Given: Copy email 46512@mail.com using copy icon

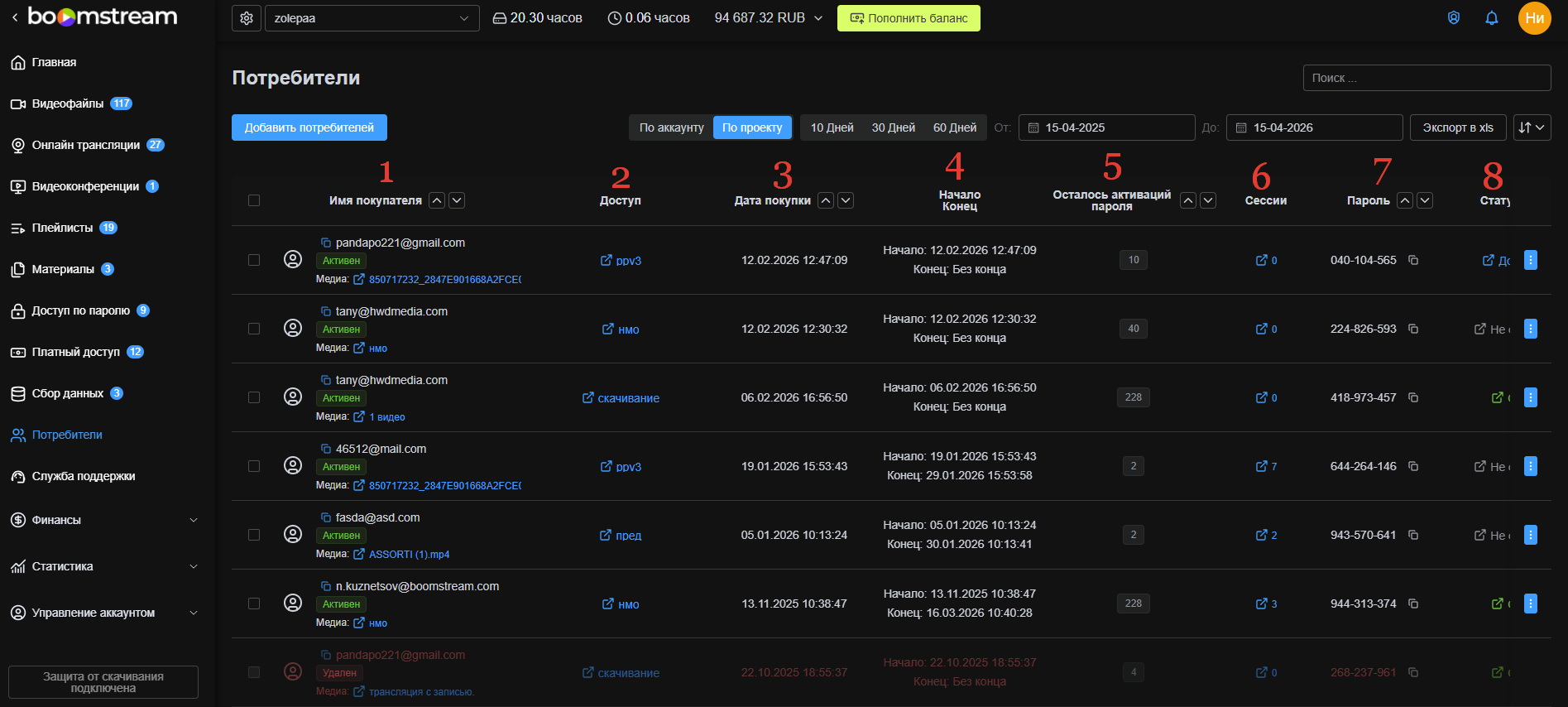Looking at the screenshot, I should (x=326, y=449).
